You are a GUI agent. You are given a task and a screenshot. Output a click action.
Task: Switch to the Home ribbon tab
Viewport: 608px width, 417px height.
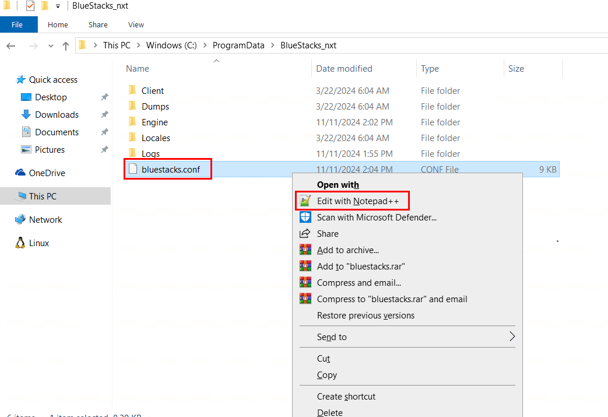click(x=58, y=24)
